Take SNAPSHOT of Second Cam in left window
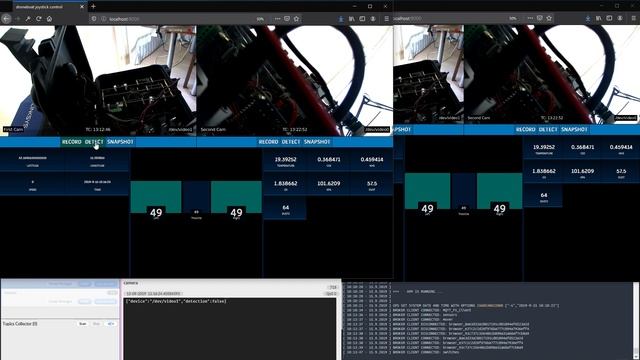 click(317, 142)
